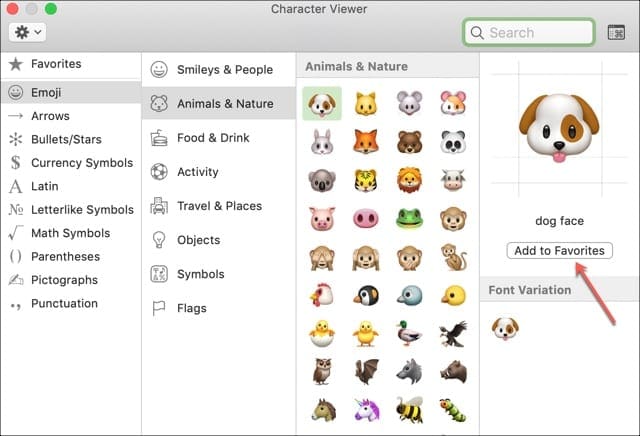Click the Add to Favorites button
Viewport: 640px width, 436px height.
click(559, 250)
